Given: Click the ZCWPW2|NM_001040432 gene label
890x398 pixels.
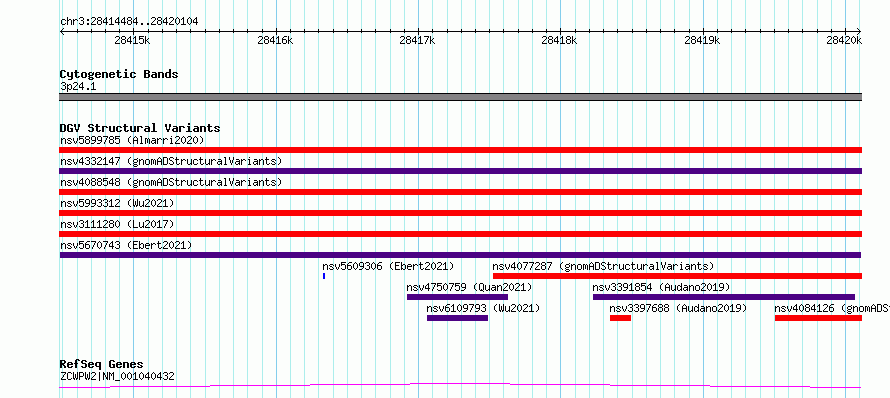Looking at the screenshot, I should [x=117, y=376].
